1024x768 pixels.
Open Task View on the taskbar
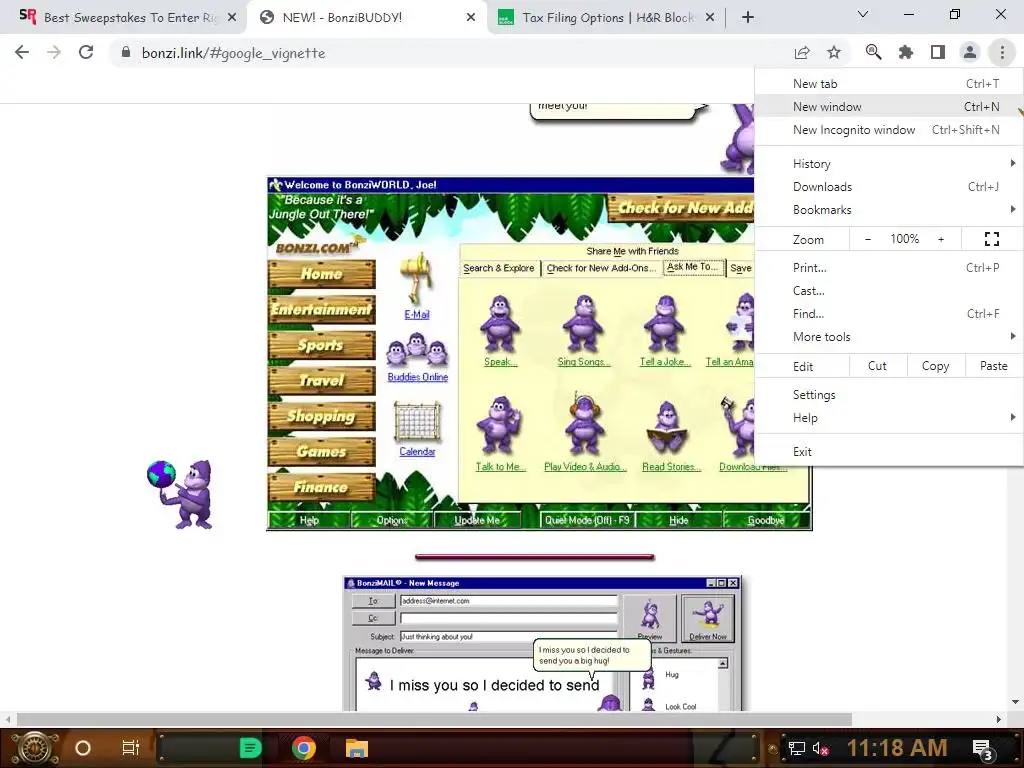point(131,748)
